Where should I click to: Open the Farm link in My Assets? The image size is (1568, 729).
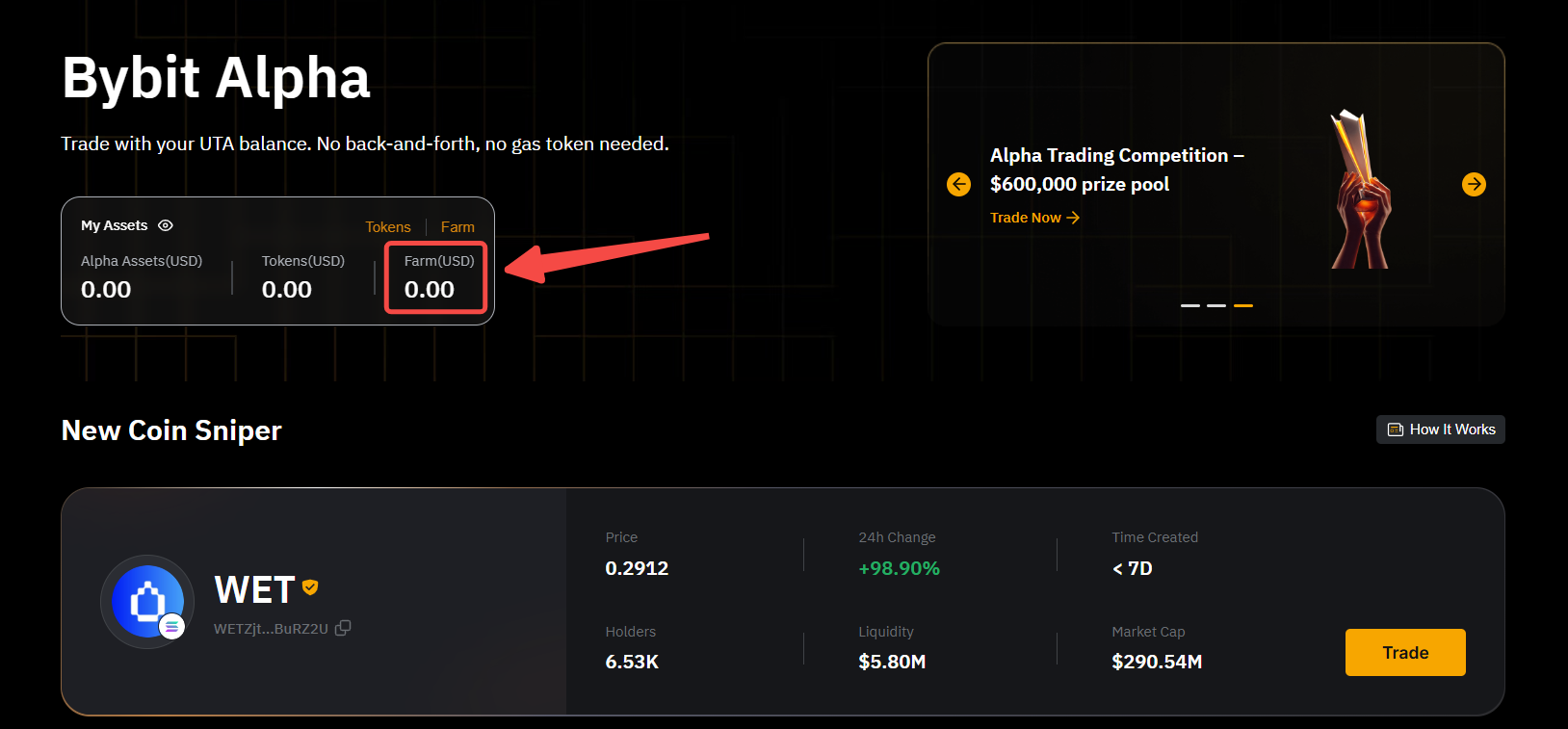click(457, 227)
